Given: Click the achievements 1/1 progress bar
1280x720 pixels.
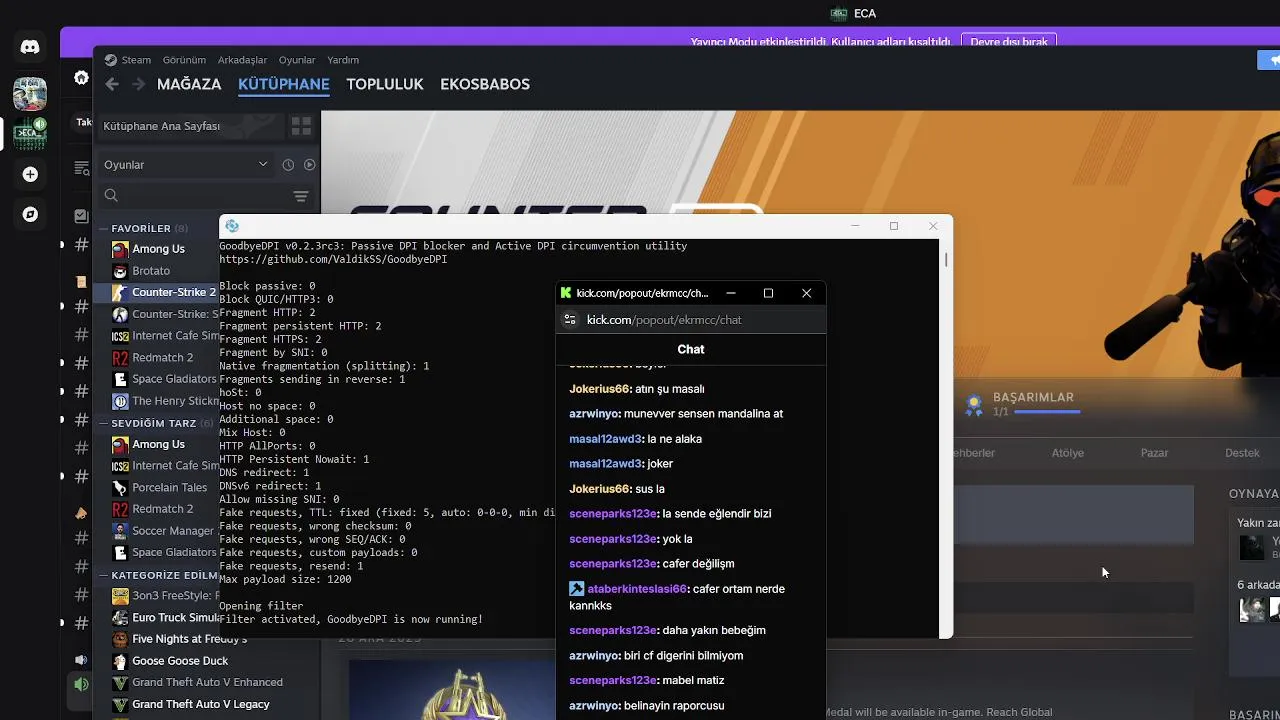Looking at the screenshot, I should (x=1047, y=412).
